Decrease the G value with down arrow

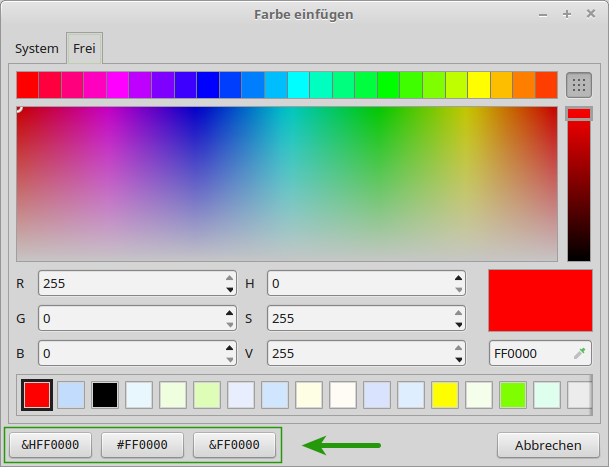click(231, 324)
